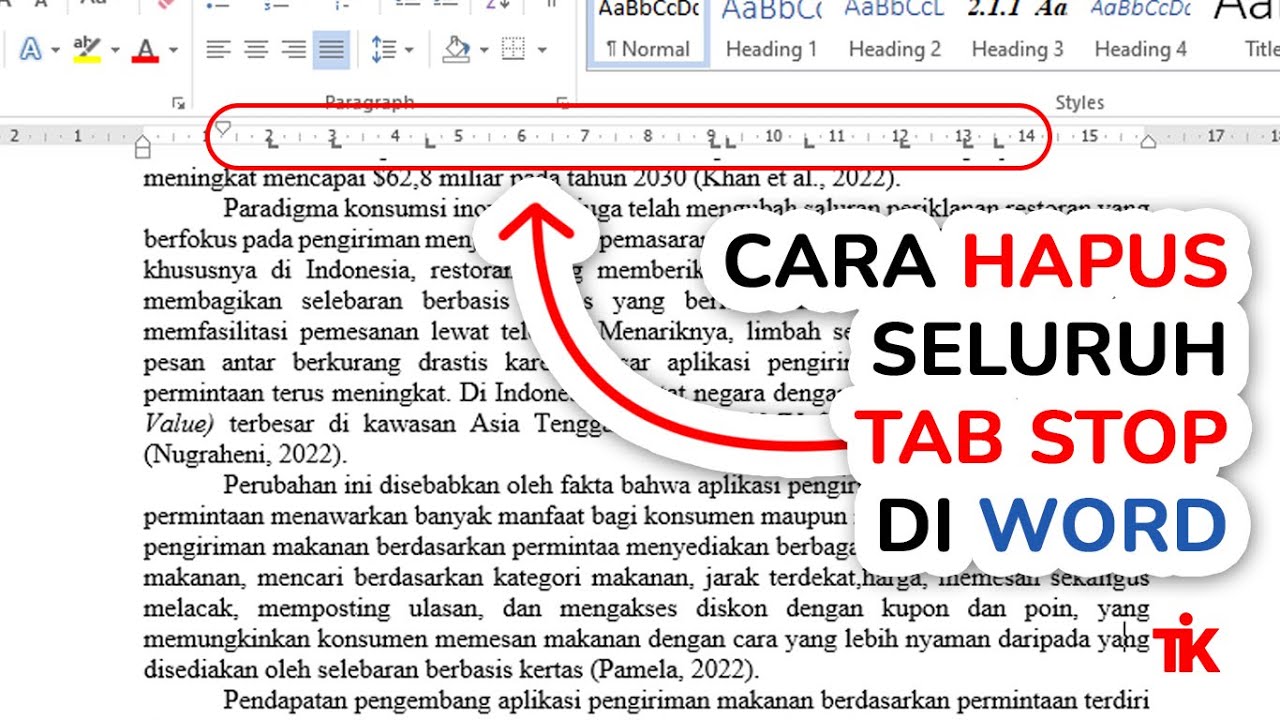
Task: Click the Styles group label
Action: tap(1080, 103)
